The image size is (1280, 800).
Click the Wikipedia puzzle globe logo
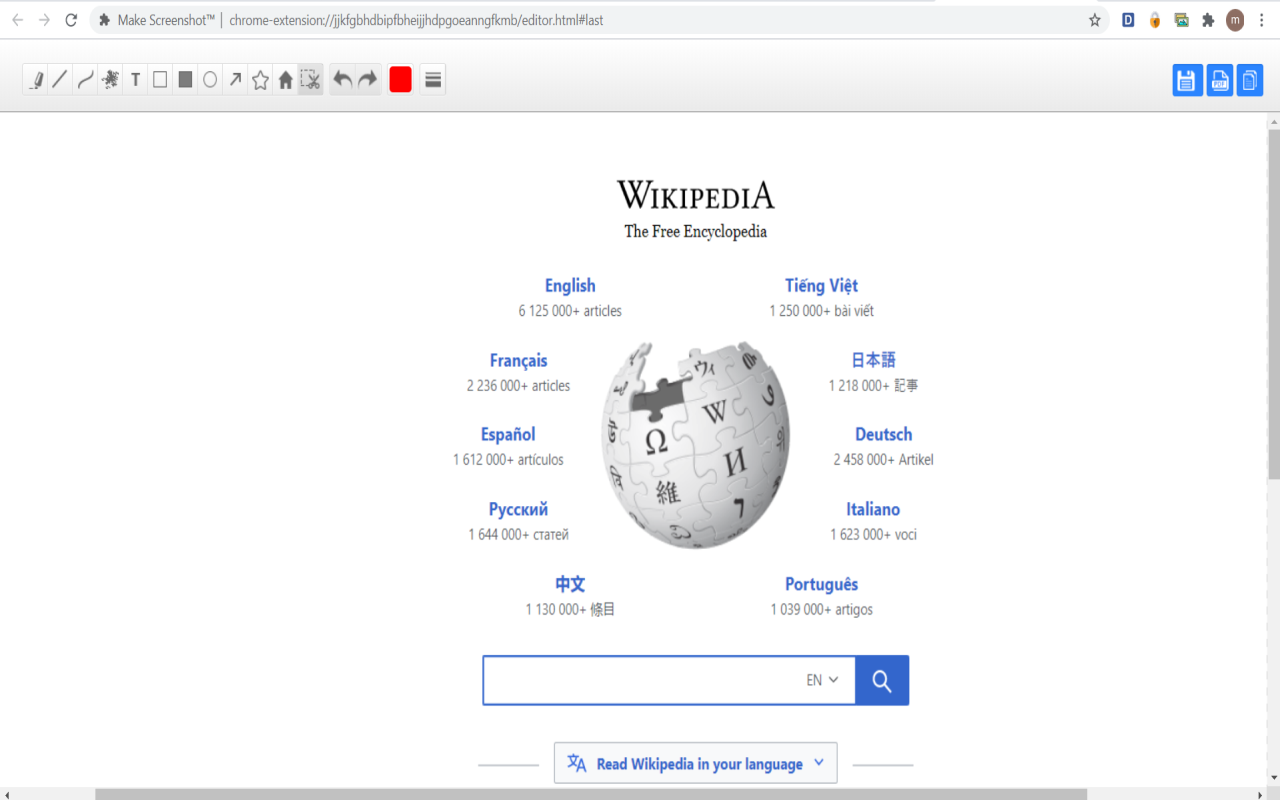695,445
